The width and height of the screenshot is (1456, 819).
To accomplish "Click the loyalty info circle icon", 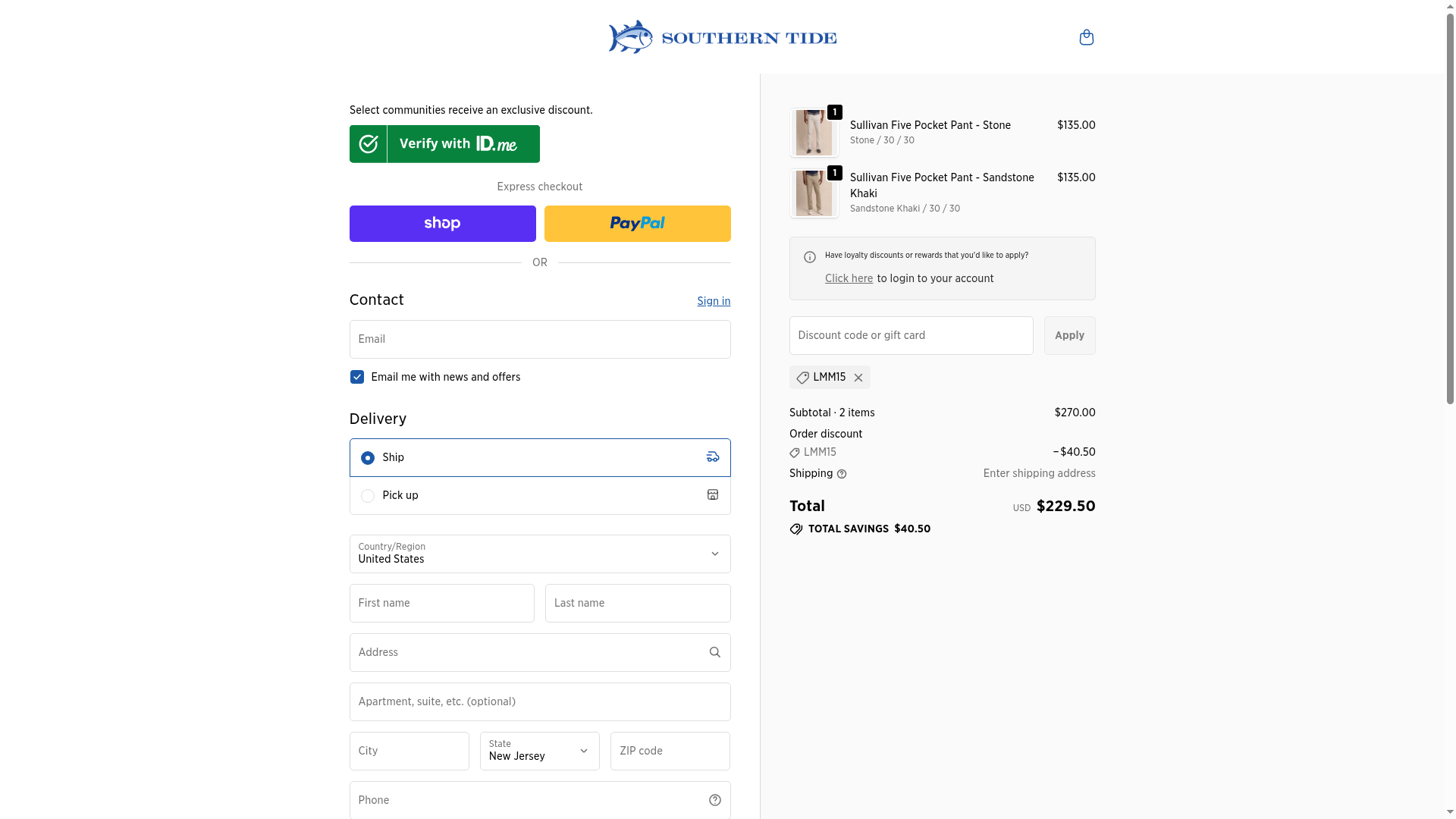I will click(x=810, y=257).
